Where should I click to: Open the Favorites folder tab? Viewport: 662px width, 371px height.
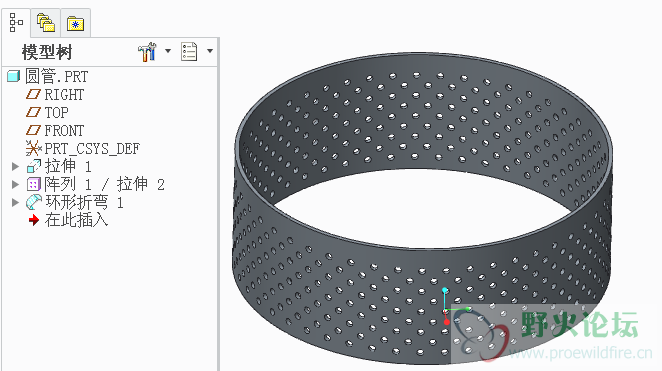tap(76, 23)
